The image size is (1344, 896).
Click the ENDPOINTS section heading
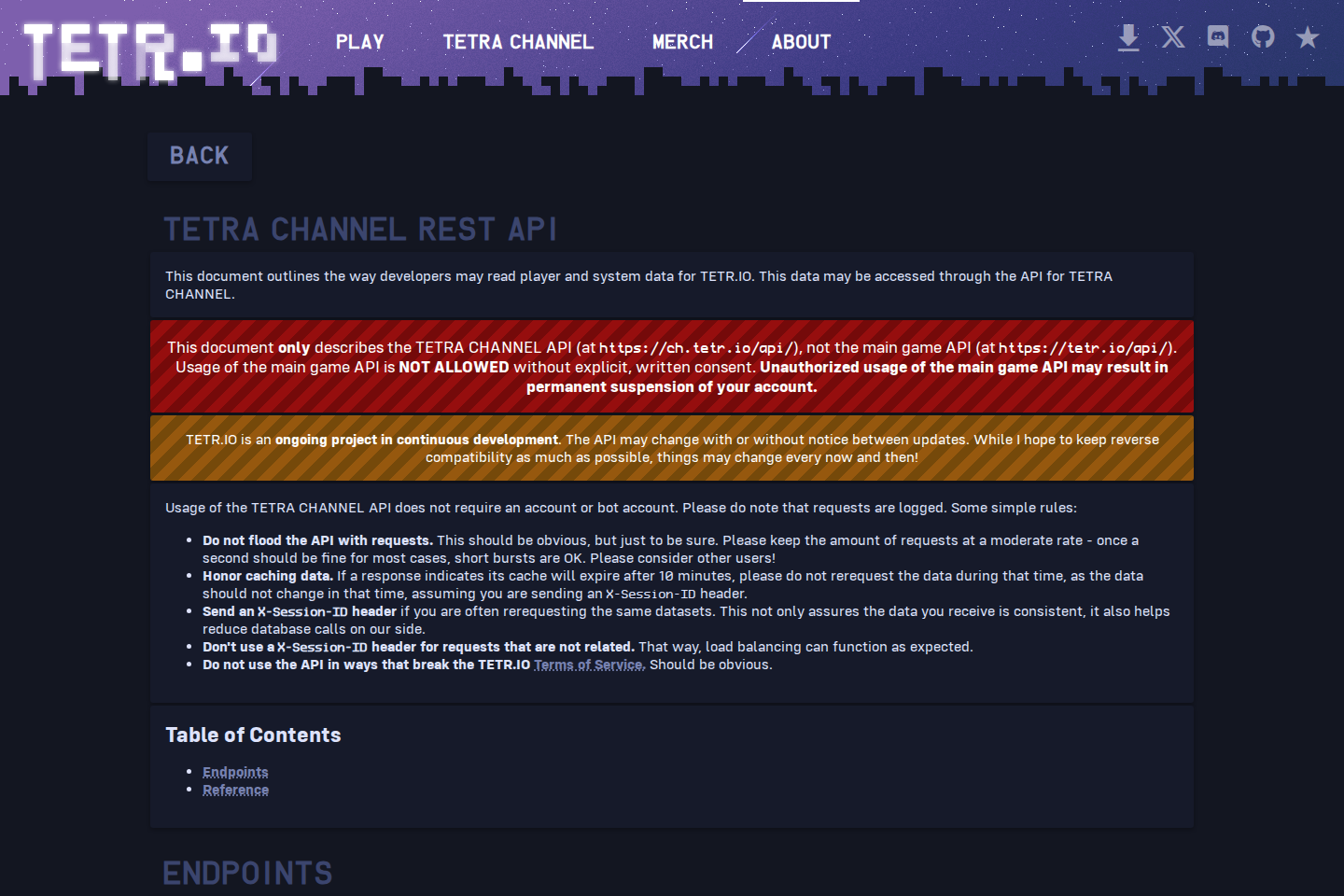[x=247, y=874]
